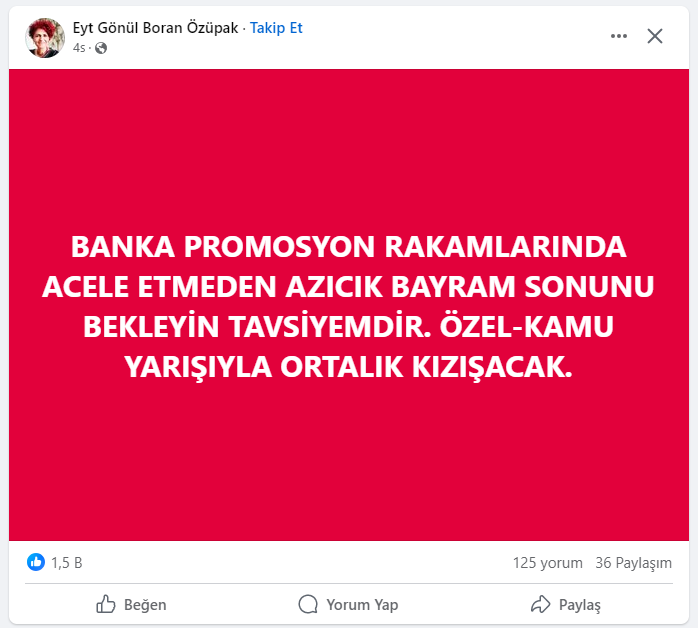The height and width of the screenshot is (628, 698).
Task: Click the blue like reaction icon
Action: 36,562
